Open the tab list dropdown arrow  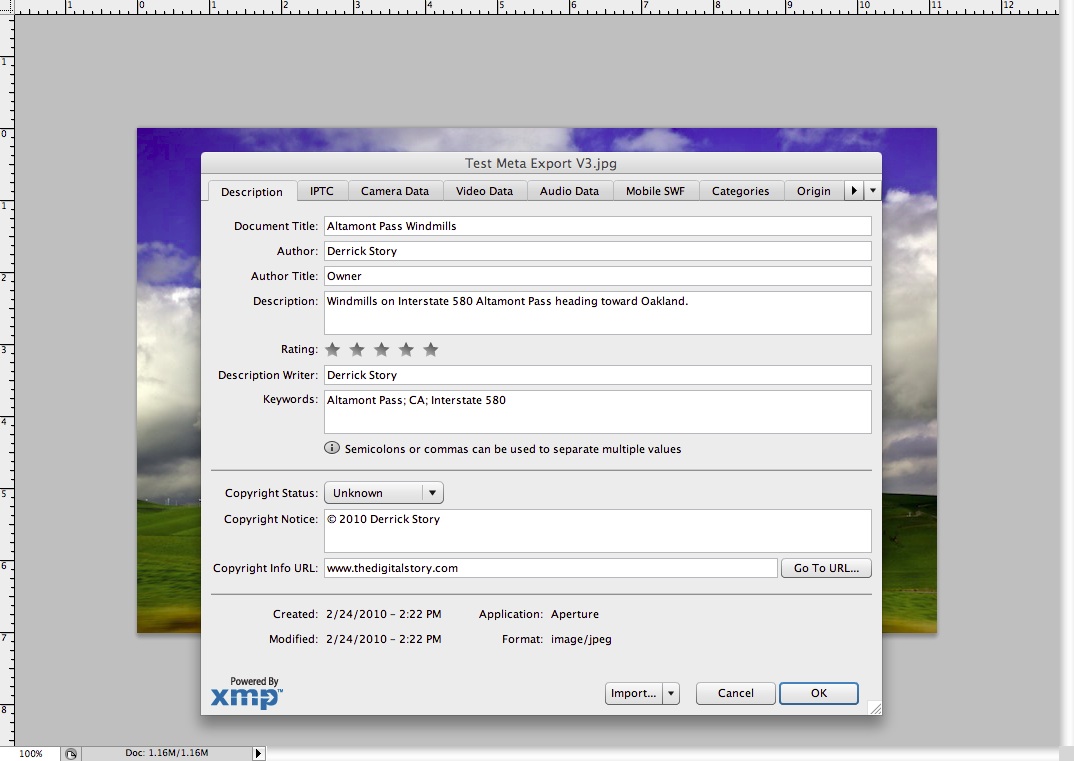coord(873,191)
